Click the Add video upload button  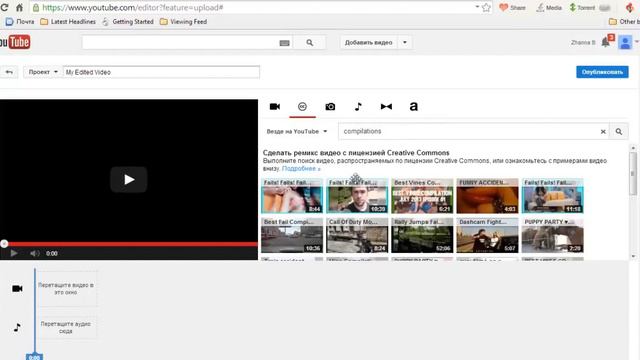point(369,42)
